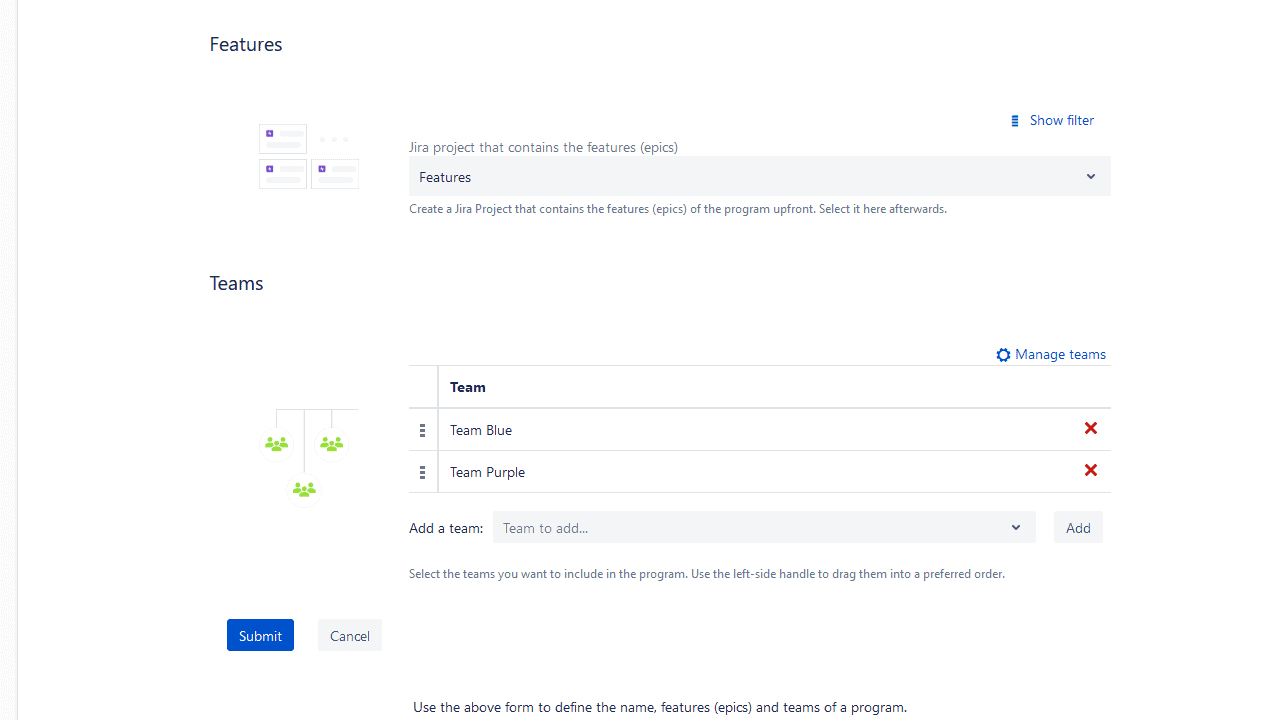1280x720 pixels.
Task: Click the drag handle for Team Blue
Action: point(422,430)
